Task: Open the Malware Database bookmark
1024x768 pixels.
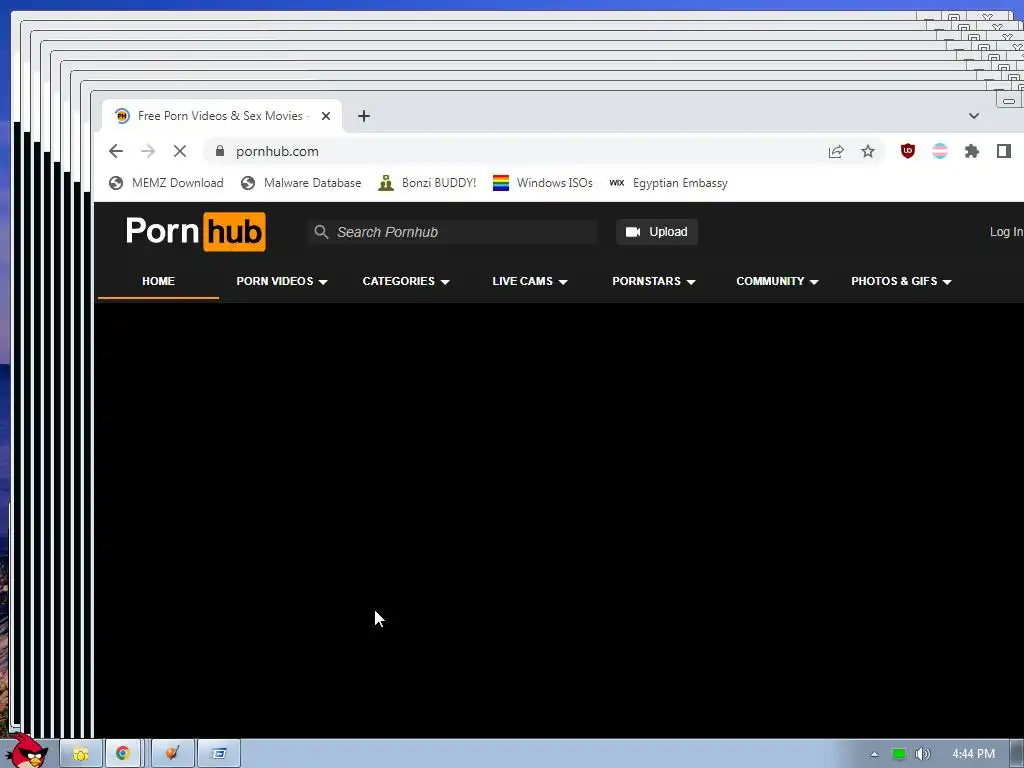Action: 300,183
